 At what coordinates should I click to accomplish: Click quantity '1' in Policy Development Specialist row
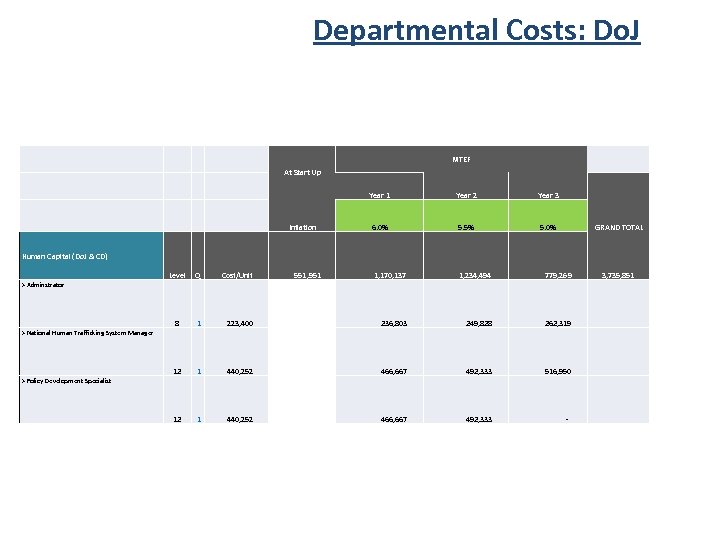pos(199,419)
